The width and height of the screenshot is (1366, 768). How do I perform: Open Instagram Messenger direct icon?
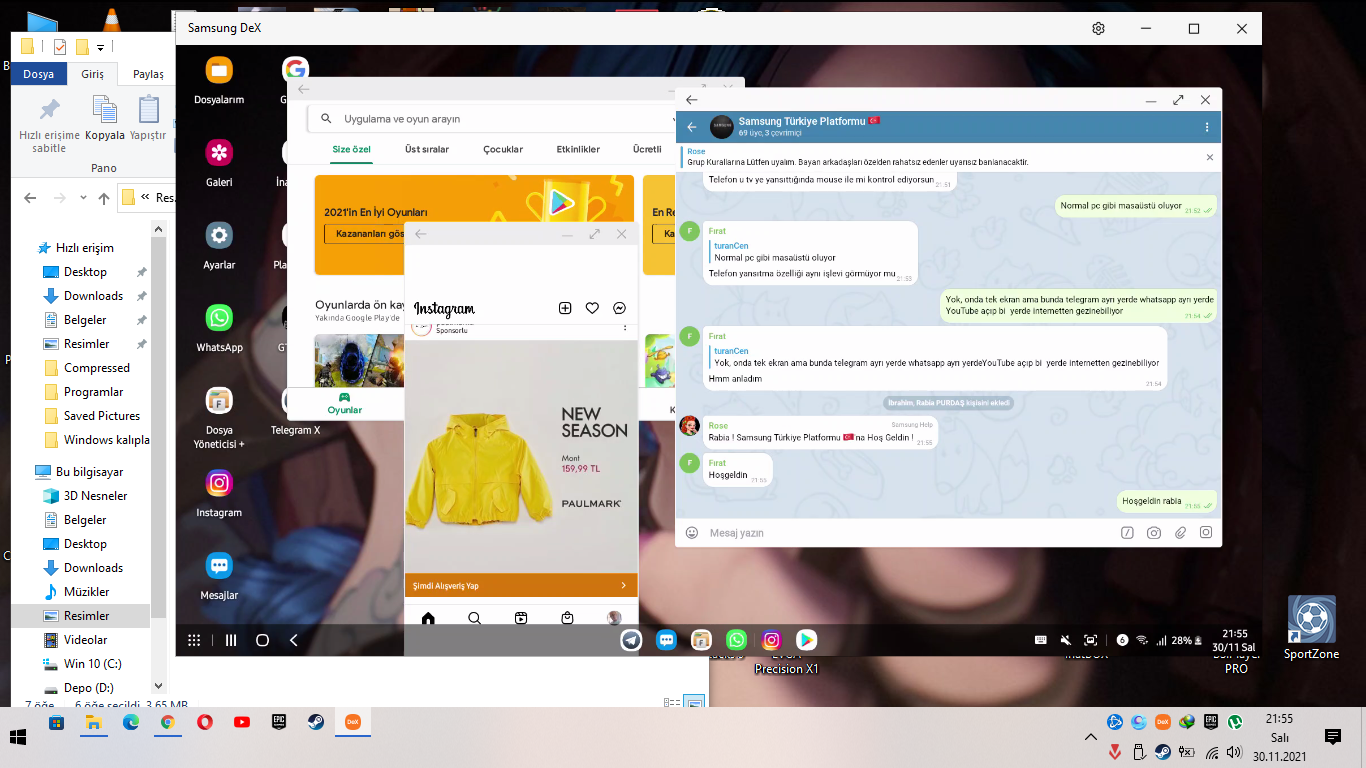[620, 309]
